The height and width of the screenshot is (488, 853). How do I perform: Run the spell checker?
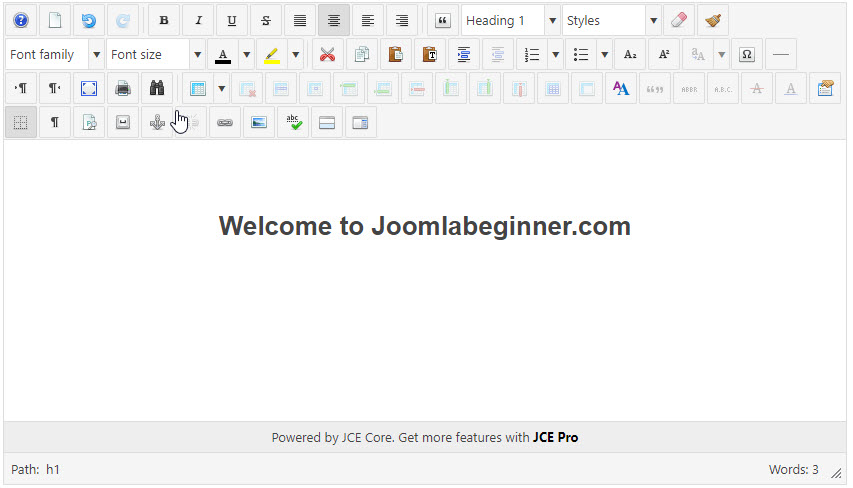click(x=294, y=122)
